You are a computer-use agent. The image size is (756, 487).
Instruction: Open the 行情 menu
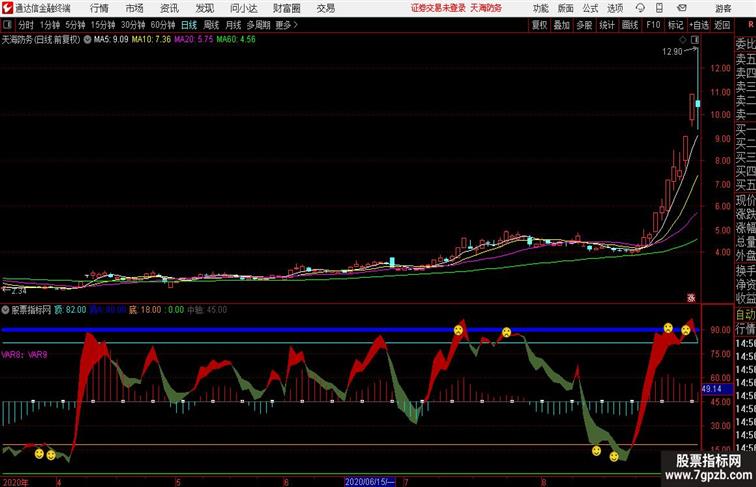(x=99, y=8)
